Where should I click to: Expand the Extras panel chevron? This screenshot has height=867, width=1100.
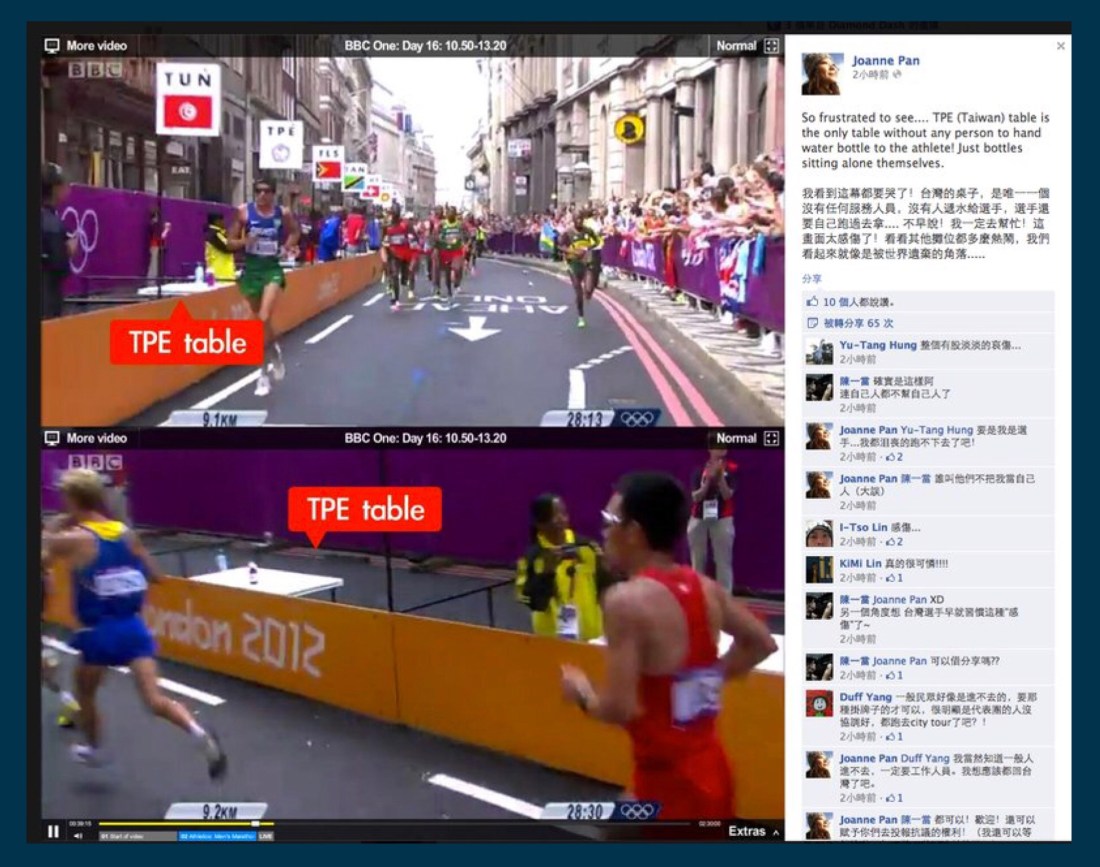coord(776,832)
